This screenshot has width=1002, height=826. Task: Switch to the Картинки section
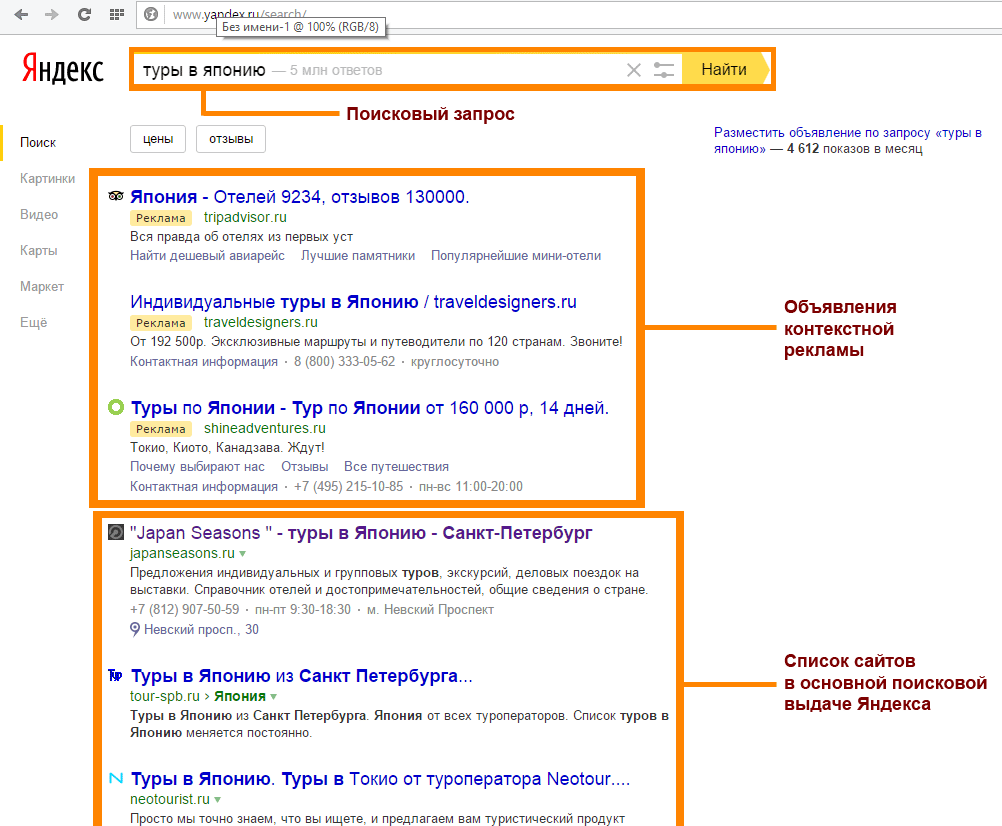[47, 178]
